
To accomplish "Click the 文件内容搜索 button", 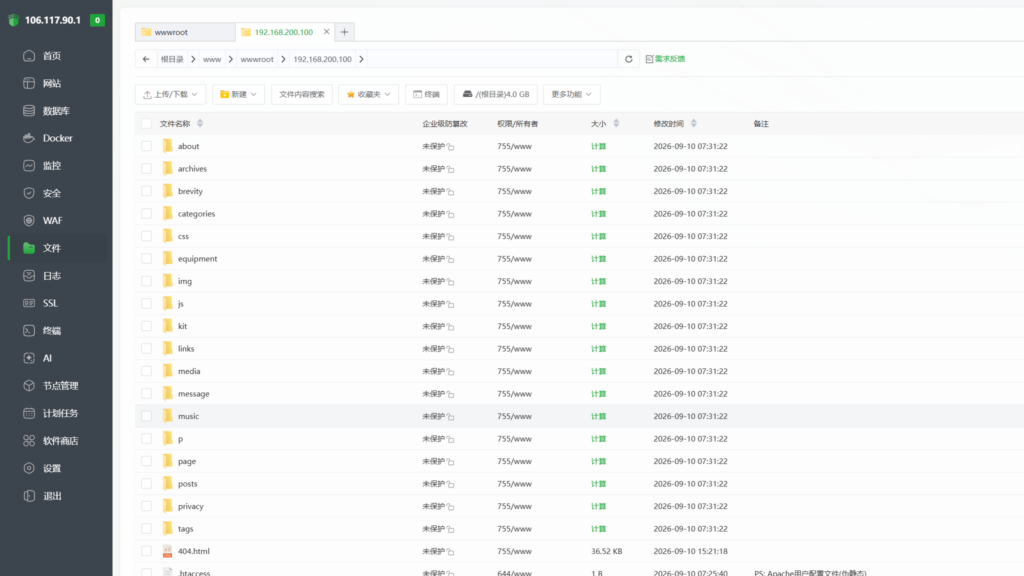I will pyautogui.click(x=302, y=95).
